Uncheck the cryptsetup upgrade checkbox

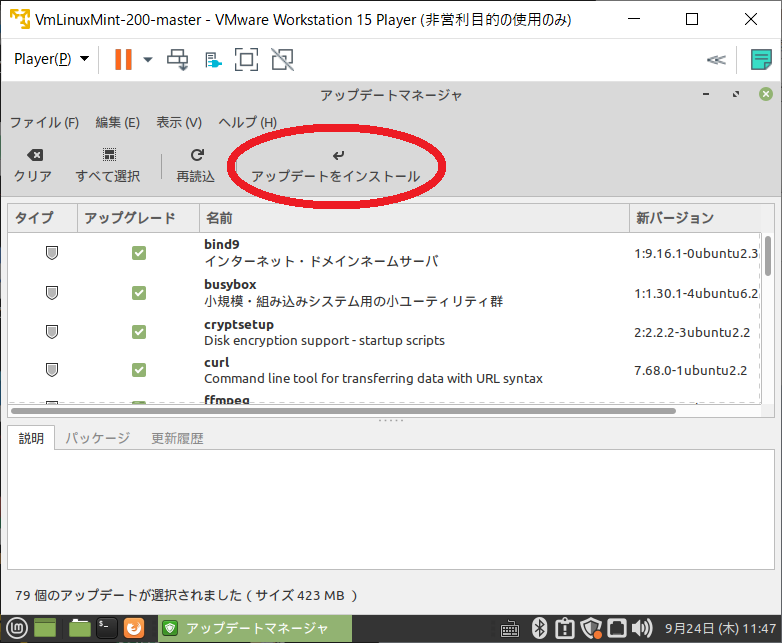tap(139, 332)
